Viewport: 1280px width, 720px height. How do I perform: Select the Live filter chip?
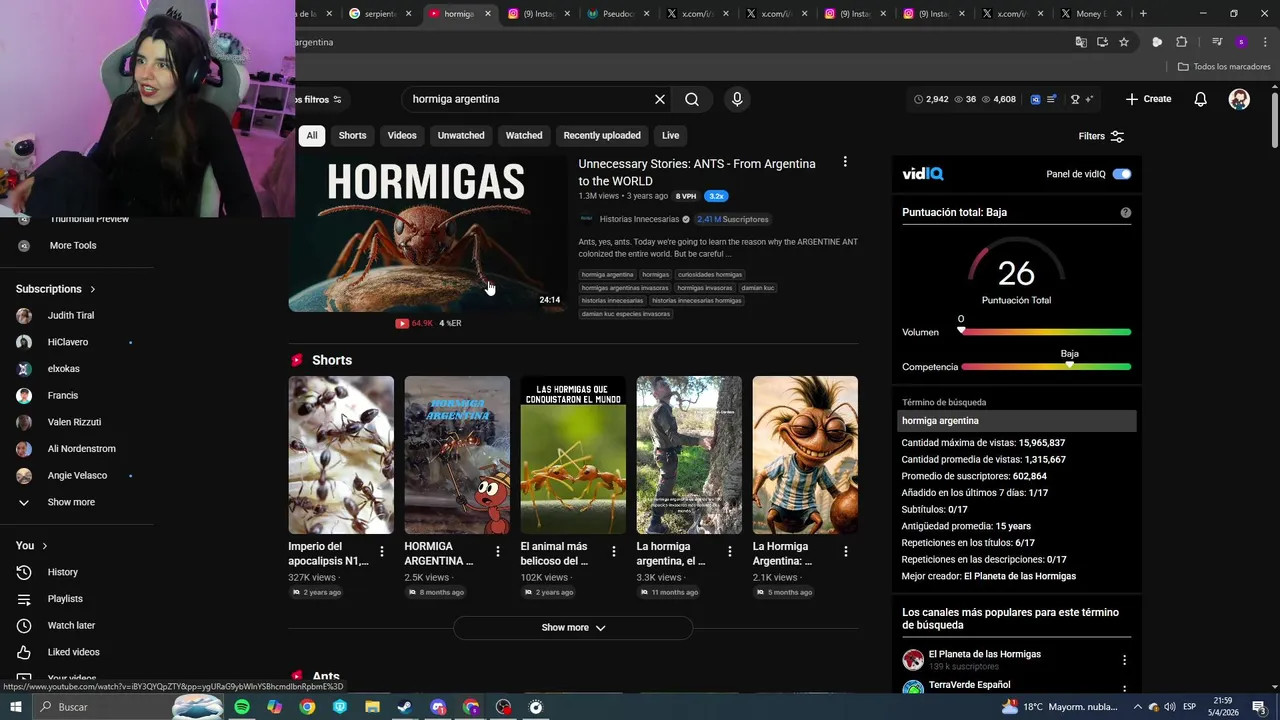coord(670,135)
